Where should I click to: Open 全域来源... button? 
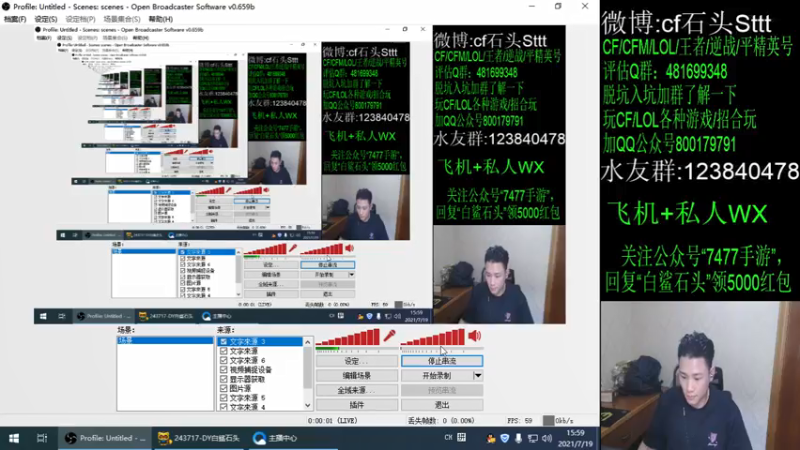click(x=357, y=390)
